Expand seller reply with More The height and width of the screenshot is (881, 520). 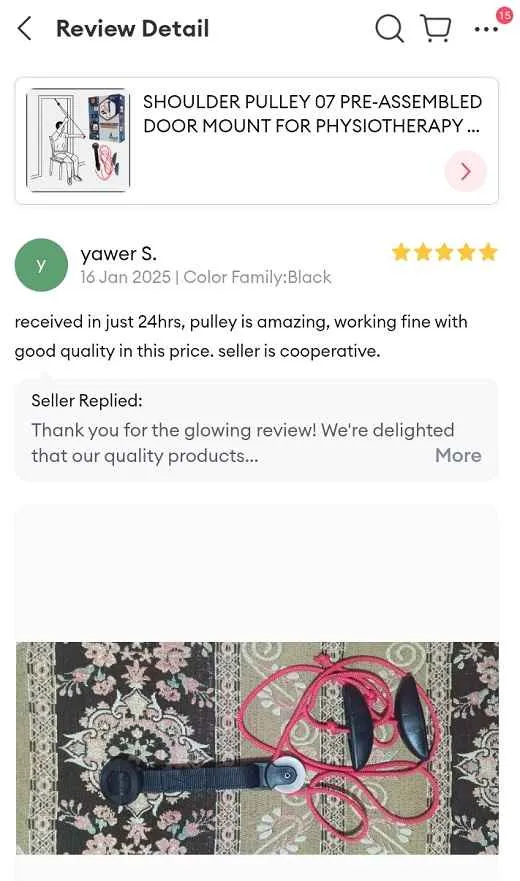tap(458, 455)
